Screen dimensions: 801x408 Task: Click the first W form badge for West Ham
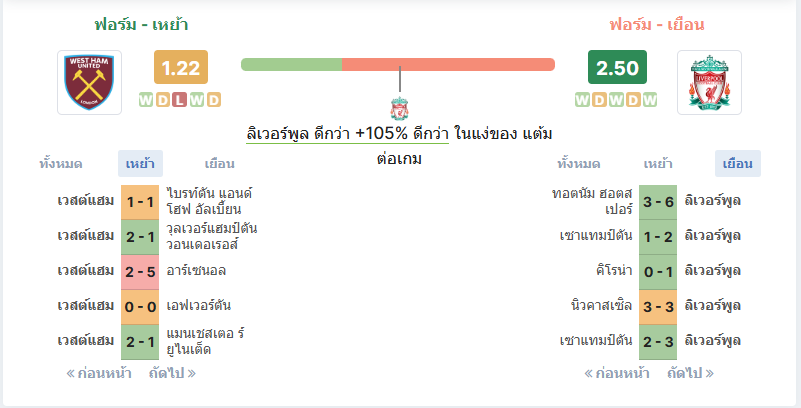pyautogui.click(x=146, y=100)
